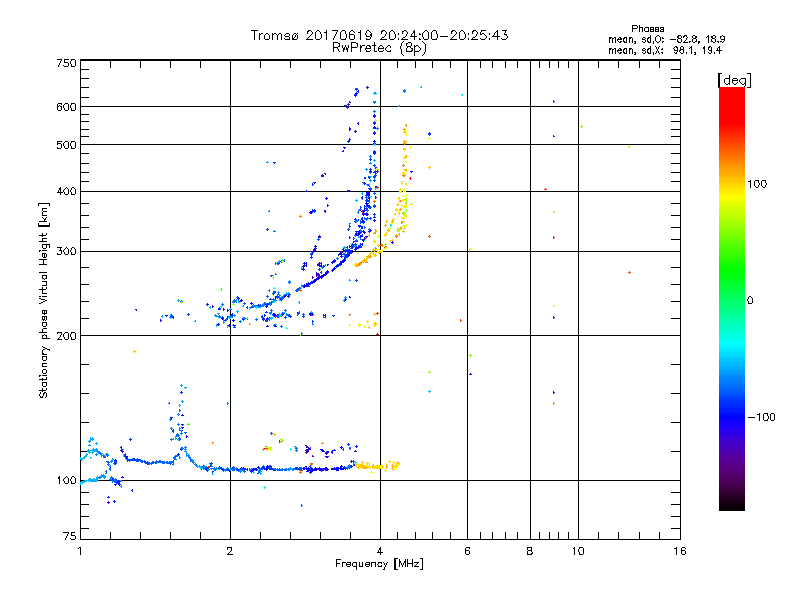Viewport: 800px width, 600px height.
Task: Click the orange X-mode F-layer trace near 300 km
Action: coord(368,258)
